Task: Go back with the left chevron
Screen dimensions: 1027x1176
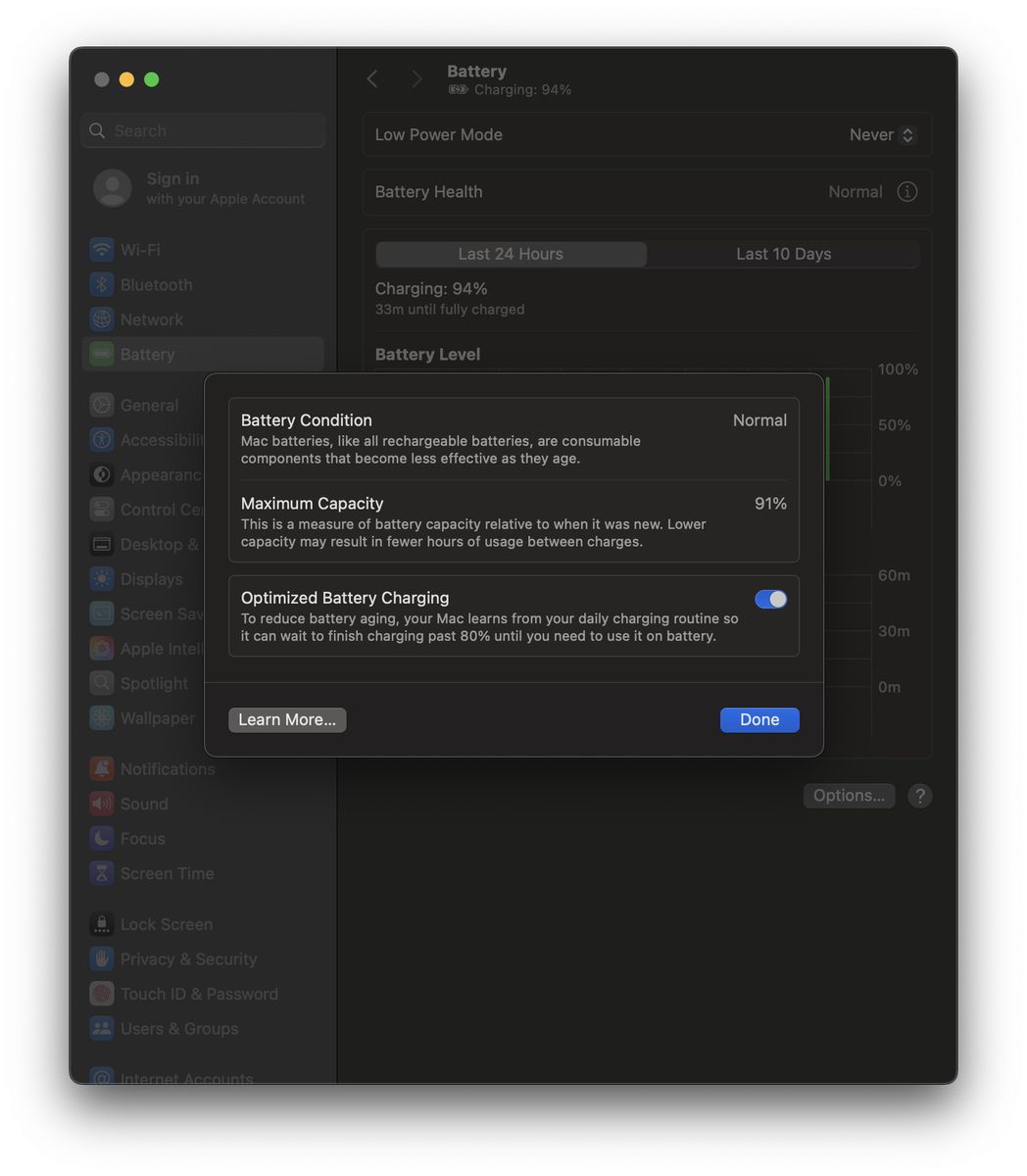Action: (x=372, y=79)
